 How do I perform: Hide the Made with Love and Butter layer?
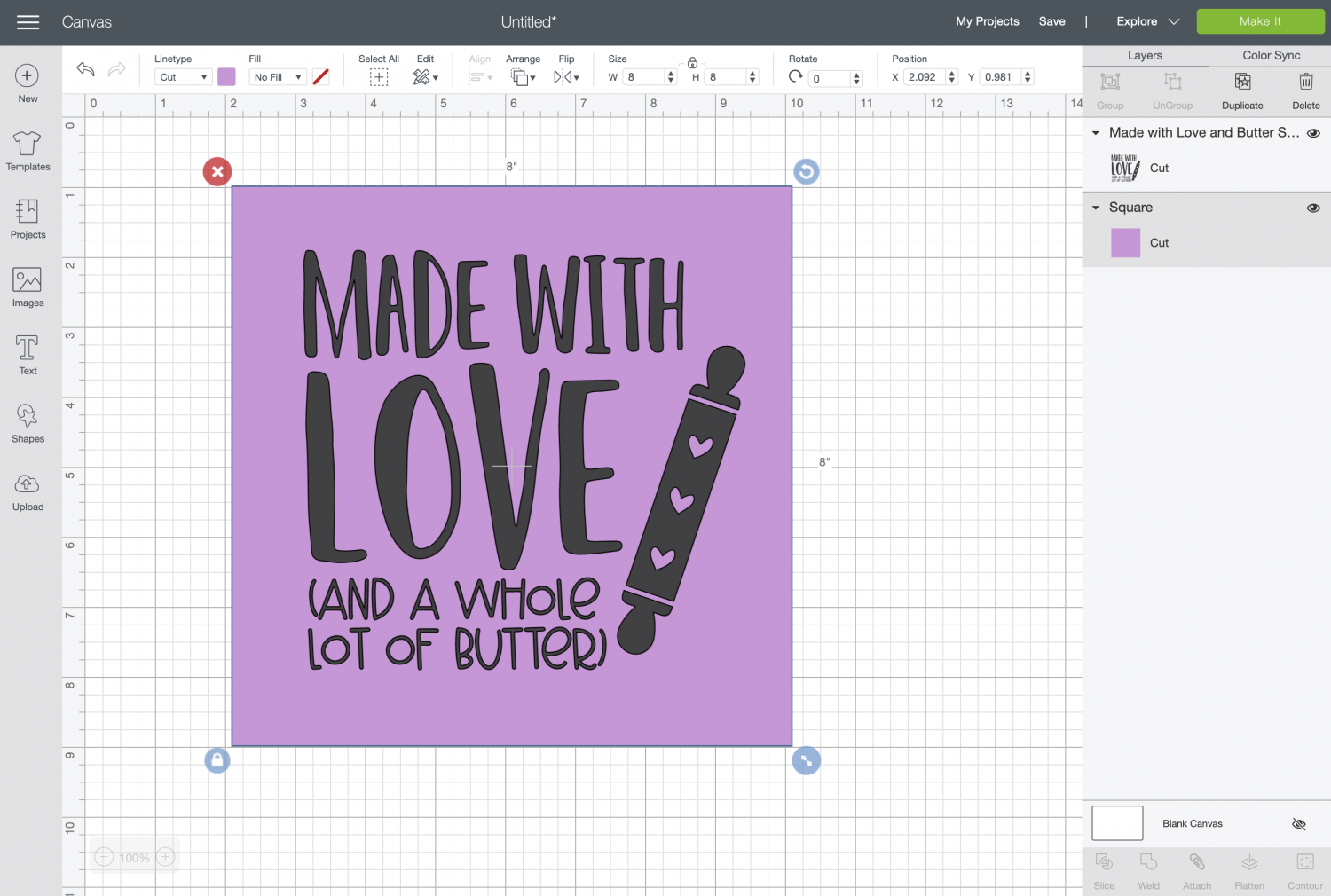pyautogui.click(x=1313, y=133)
